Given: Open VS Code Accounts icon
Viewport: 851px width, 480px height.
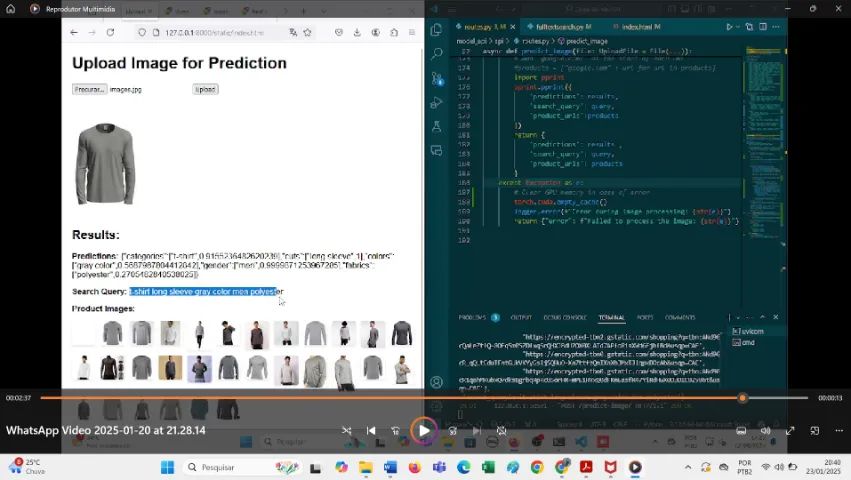Looking at the screenshot, I should [436, 382].
